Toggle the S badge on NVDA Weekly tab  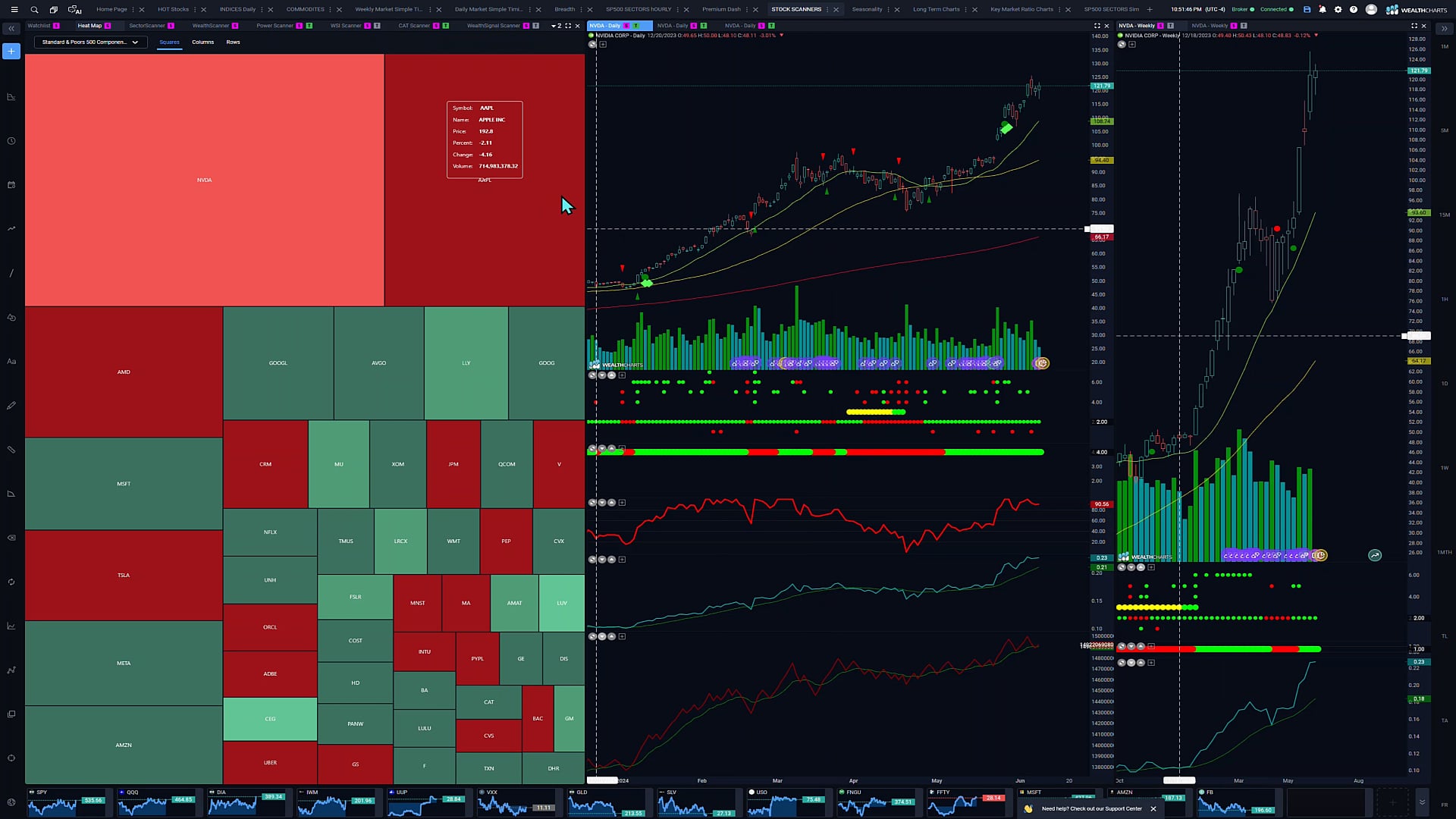[x=1160, y=26]
